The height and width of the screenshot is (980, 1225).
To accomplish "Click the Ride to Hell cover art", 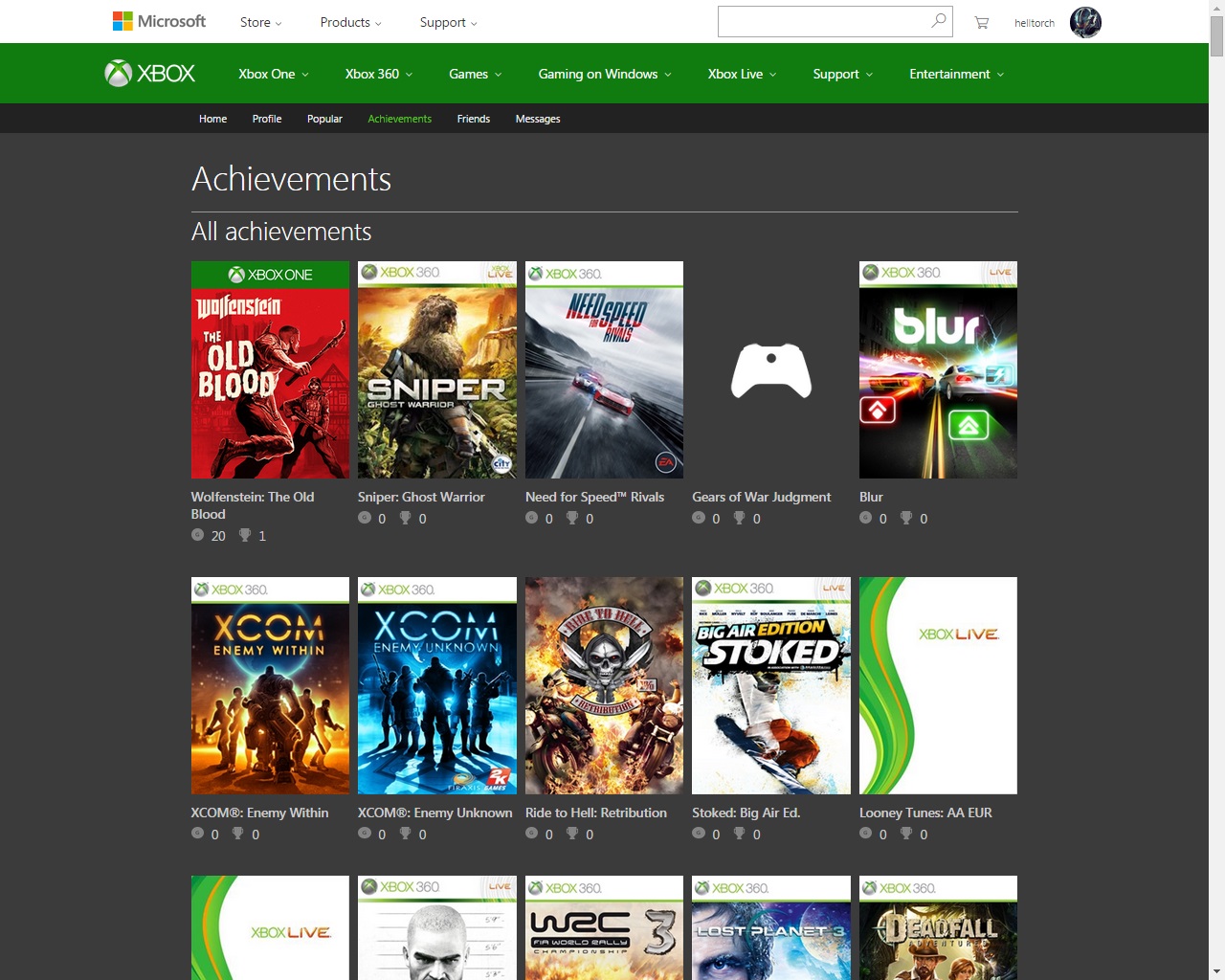I will [x=604, y=685].
